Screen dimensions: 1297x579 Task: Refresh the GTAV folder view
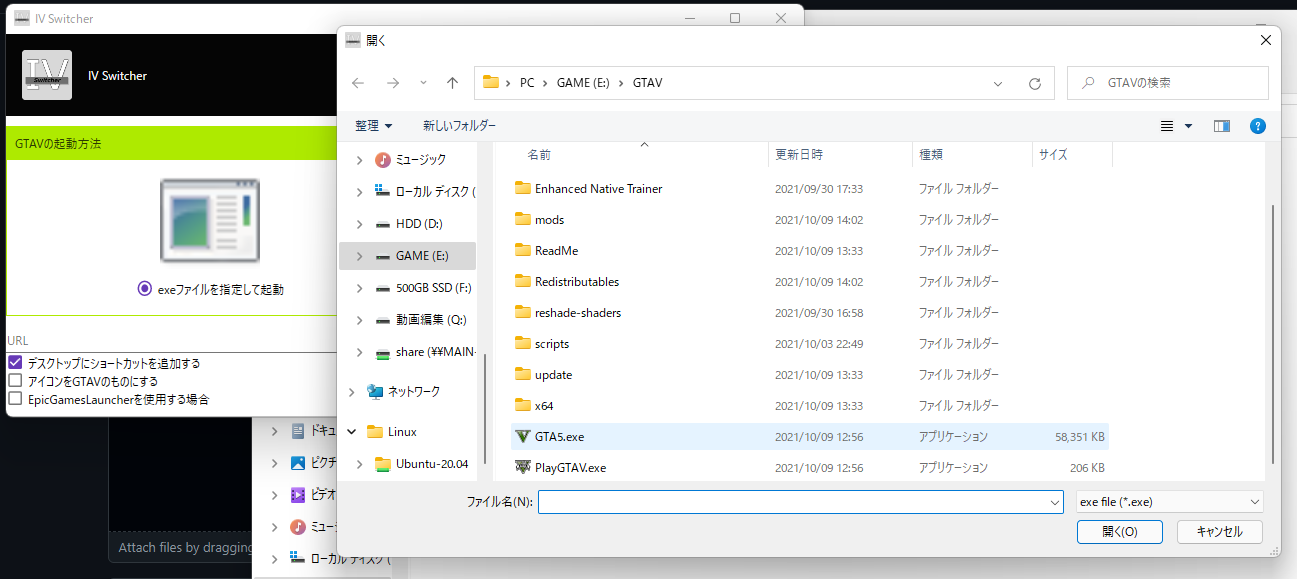pos(1035,83)
